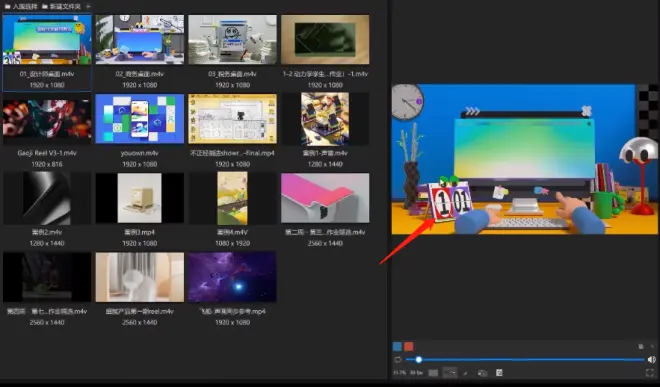The image size is (660, 387).
Task: Add a new tab with the plus icon
Action: [88, 6]
